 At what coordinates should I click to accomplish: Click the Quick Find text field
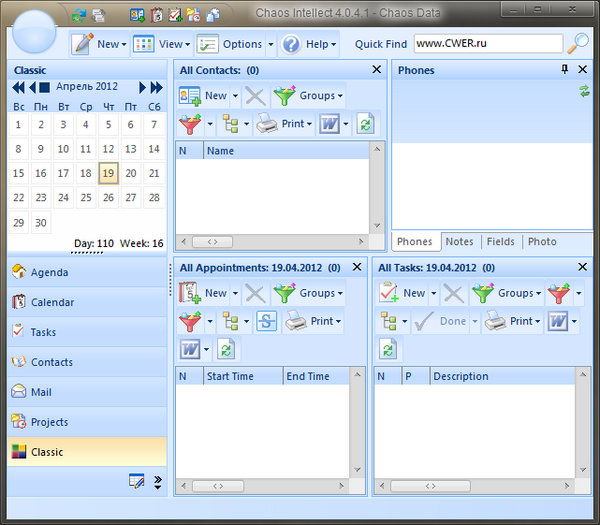click(487, 44)
